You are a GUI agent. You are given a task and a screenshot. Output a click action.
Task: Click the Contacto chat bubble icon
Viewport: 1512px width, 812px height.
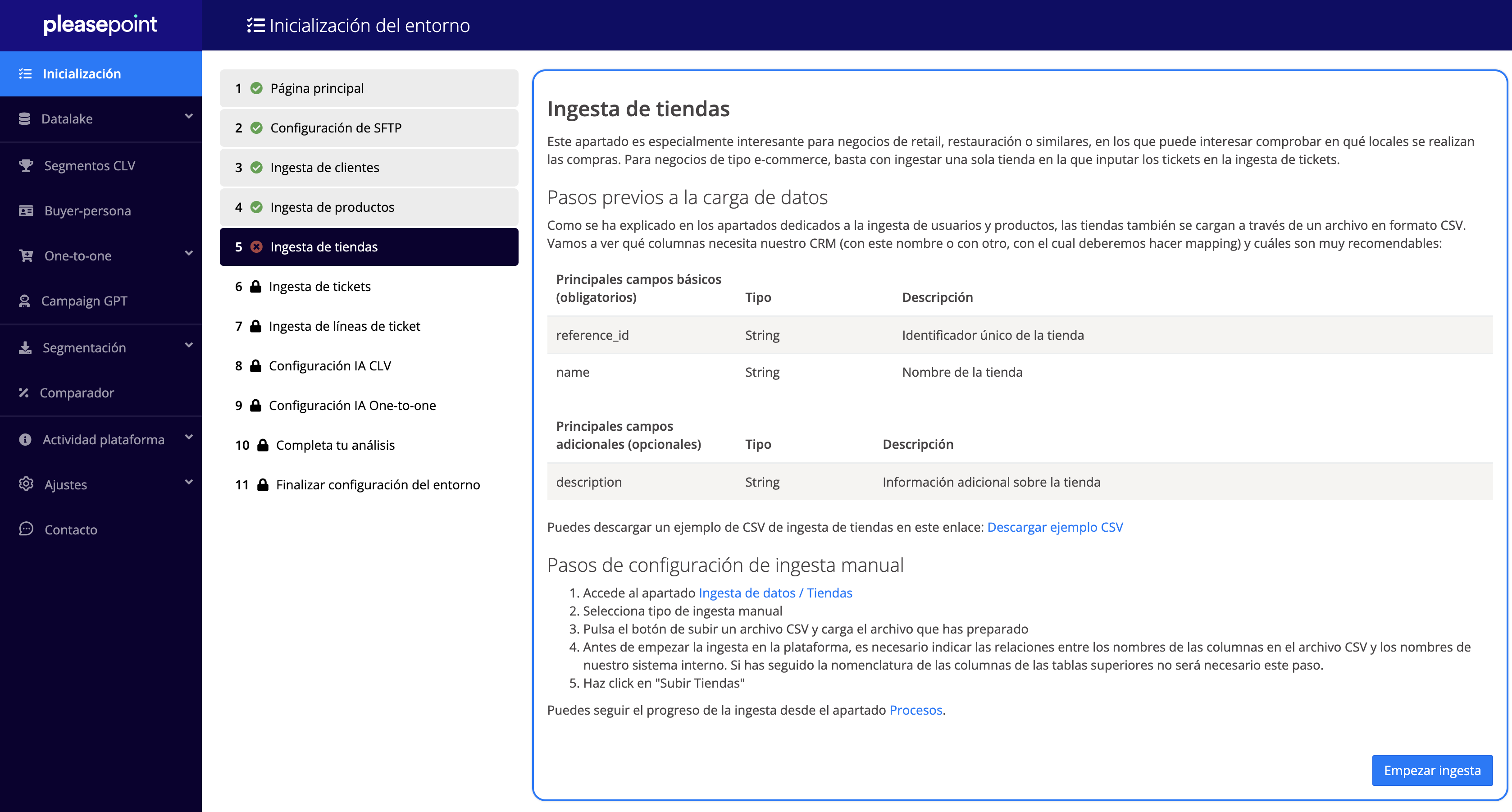coord(25,529)
